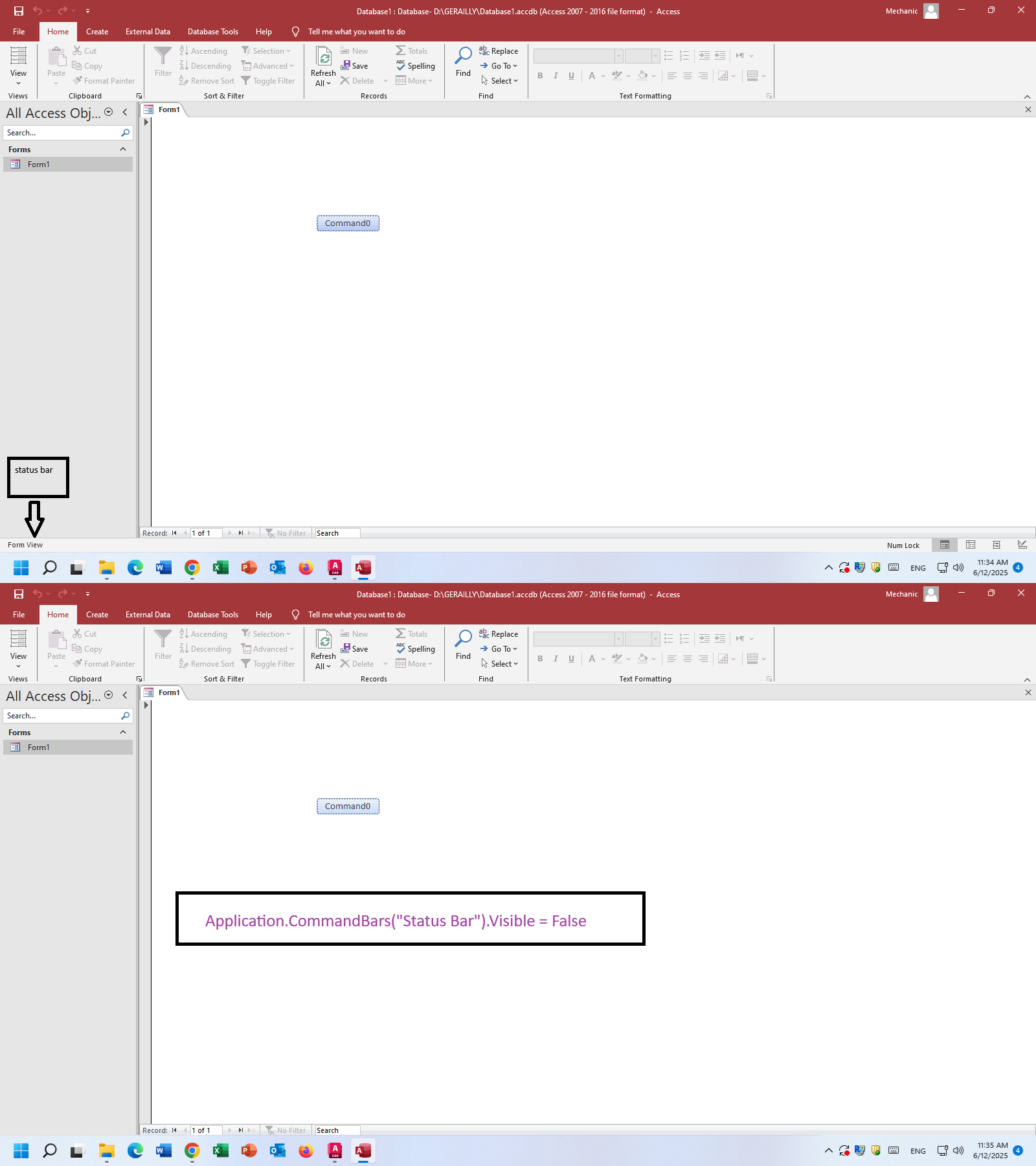Click Datasheet View icon in the status bar

[x=971, y=545]
